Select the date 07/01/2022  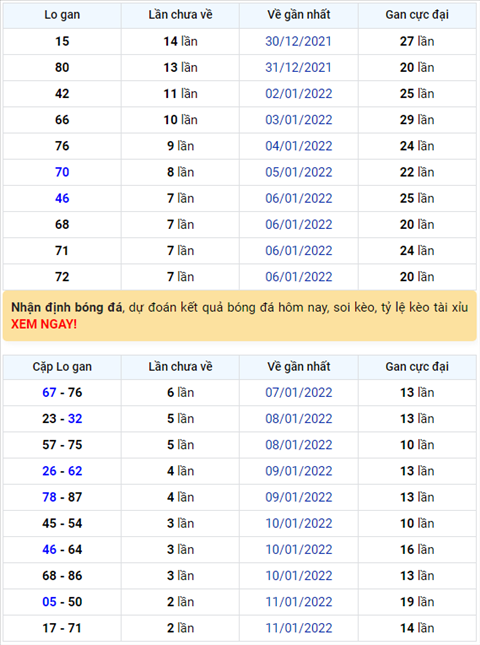tap(299, 392)
